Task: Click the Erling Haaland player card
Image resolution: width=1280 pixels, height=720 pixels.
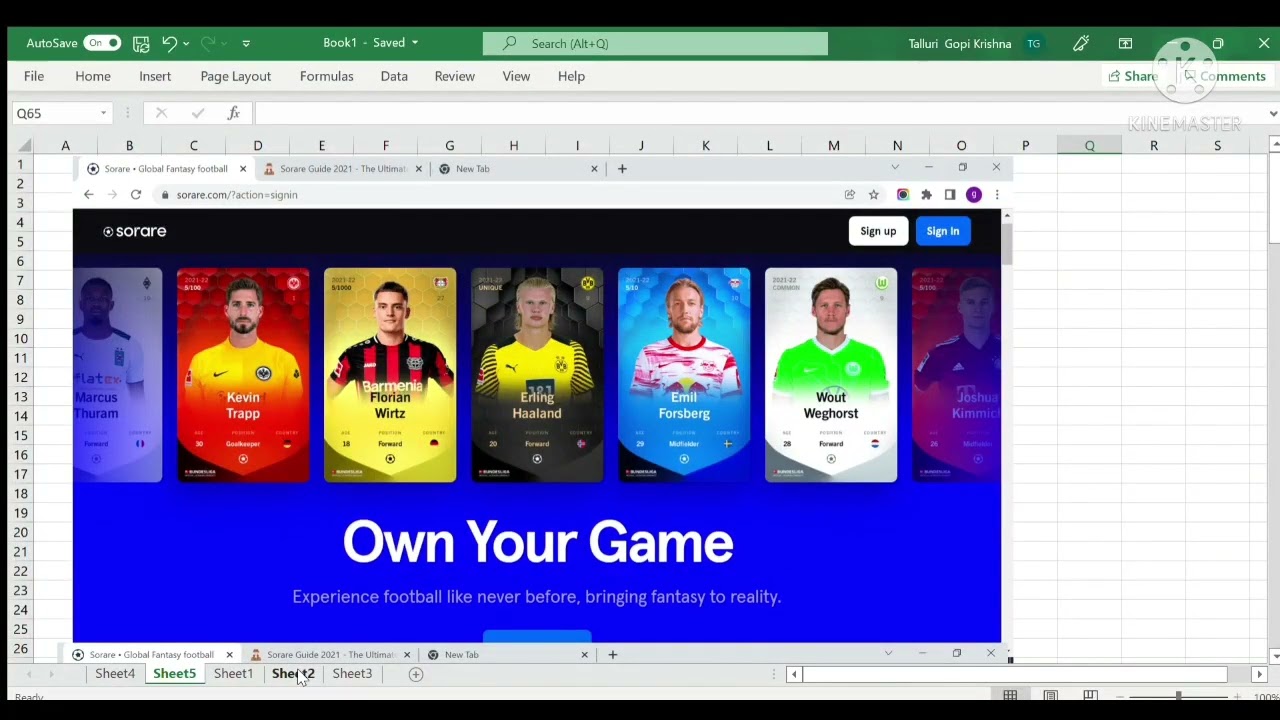Action: click(x=537, y=375)
